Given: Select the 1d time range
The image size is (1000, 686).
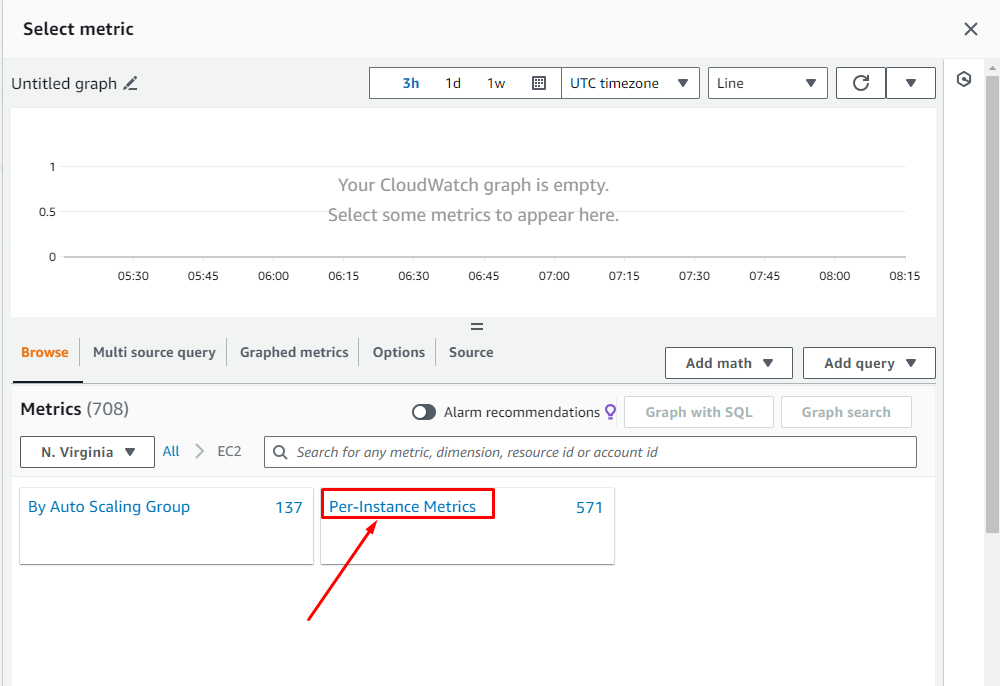Looking at the screenshot, I should tap(453, 83).
